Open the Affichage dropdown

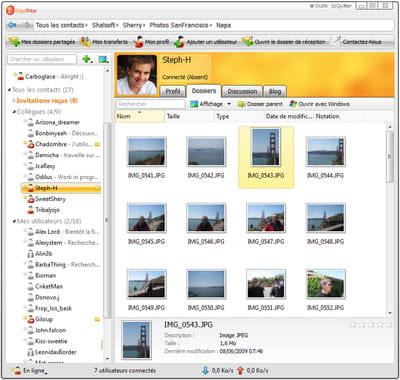click(x=210, y=104)
